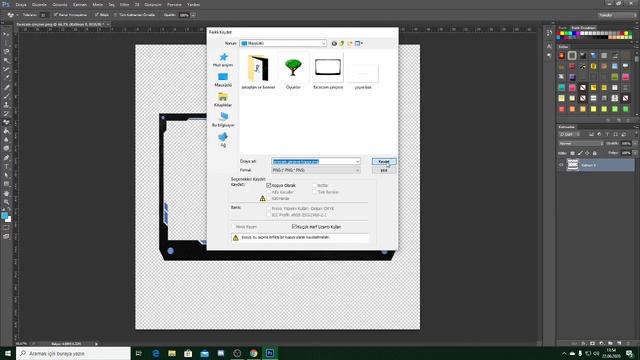Open the workspace switcher dropdown

click(617, 15)
